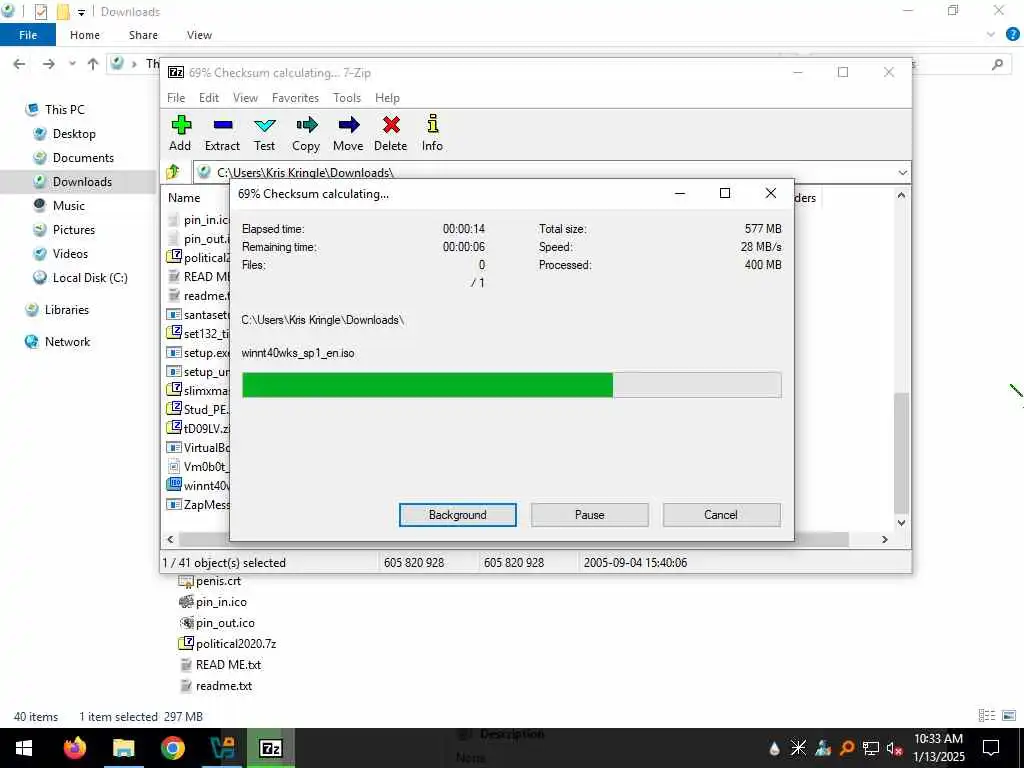Image resolution: width=1024 pixels, height=768 pixels.
Task: Select READ ME.txt in Explorer file list
Action: point(220,664)
